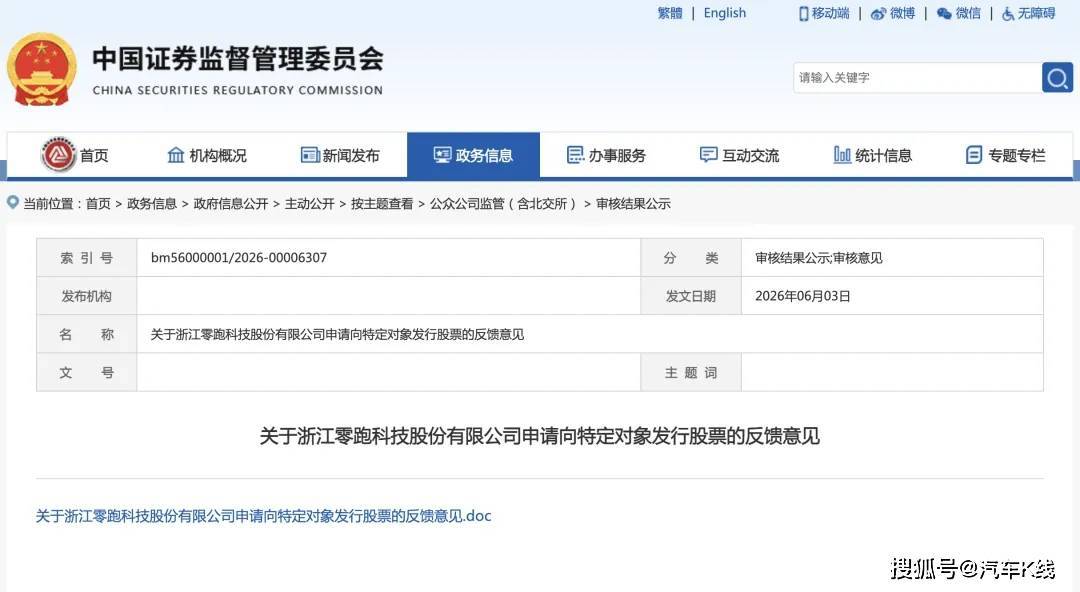The image size is (1080, 592).
Task: Click the blue search magnifier button
Action: [1057, 78]
